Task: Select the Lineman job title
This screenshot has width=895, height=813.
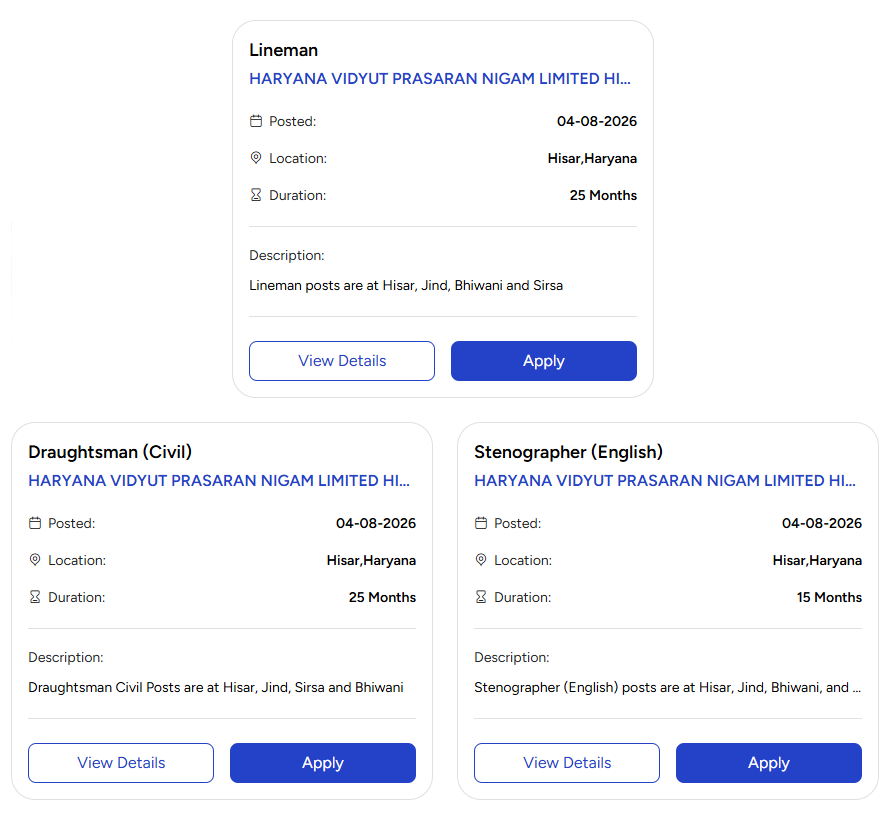Action: pos(284,50)
